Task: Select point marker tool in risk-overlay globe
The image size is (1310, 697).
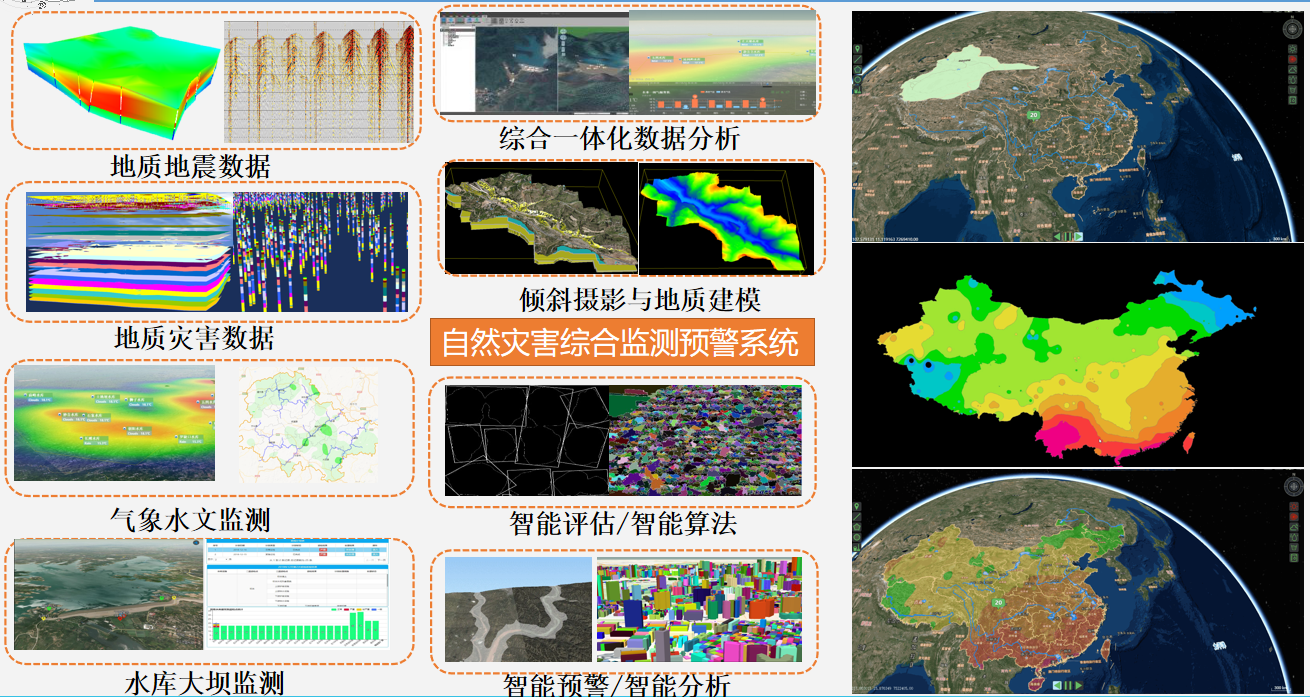Action: 857,506
